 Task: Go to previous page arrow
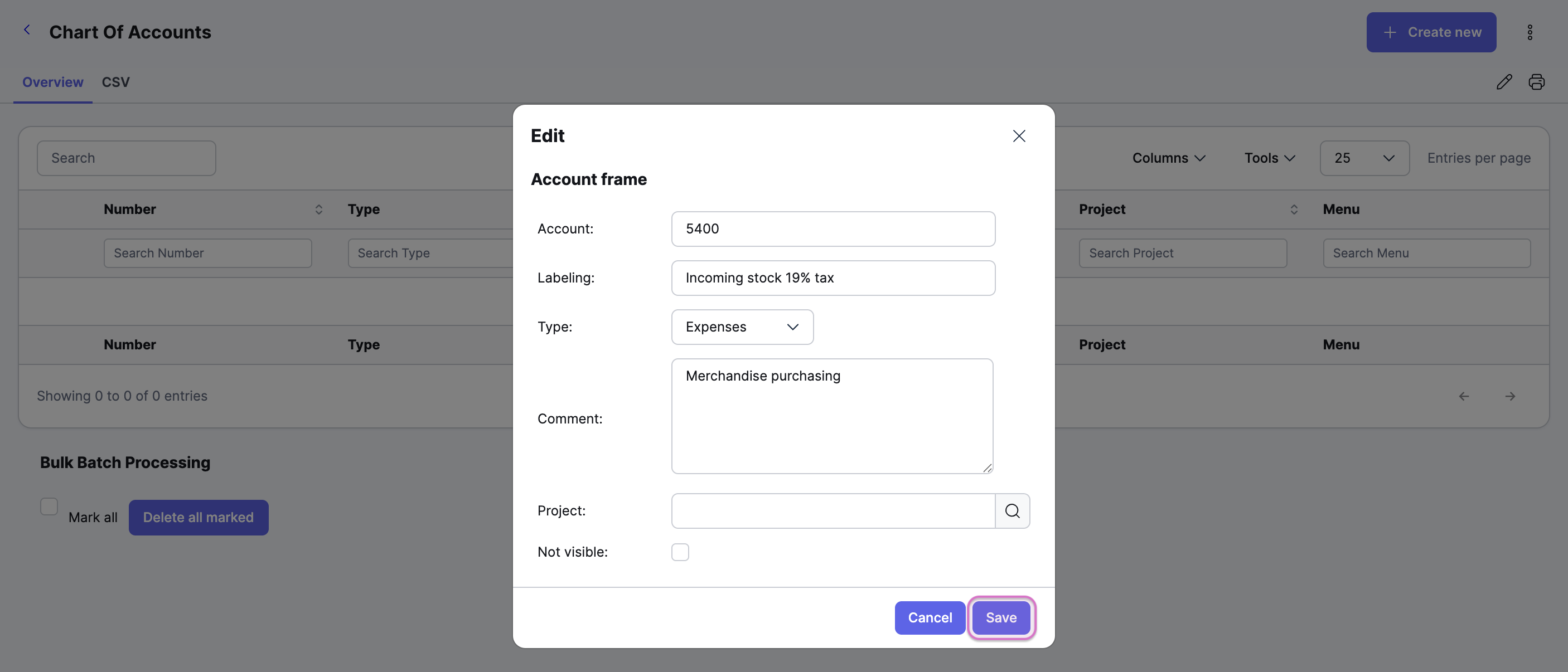tap(1464, 397)
